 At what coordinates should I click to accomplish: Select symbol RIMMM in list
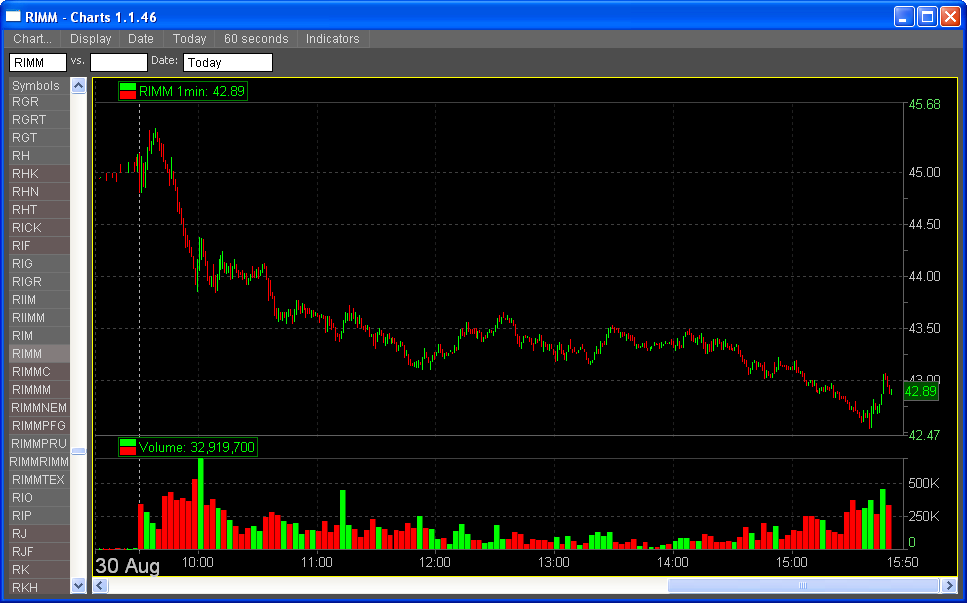tap(39, 390)
